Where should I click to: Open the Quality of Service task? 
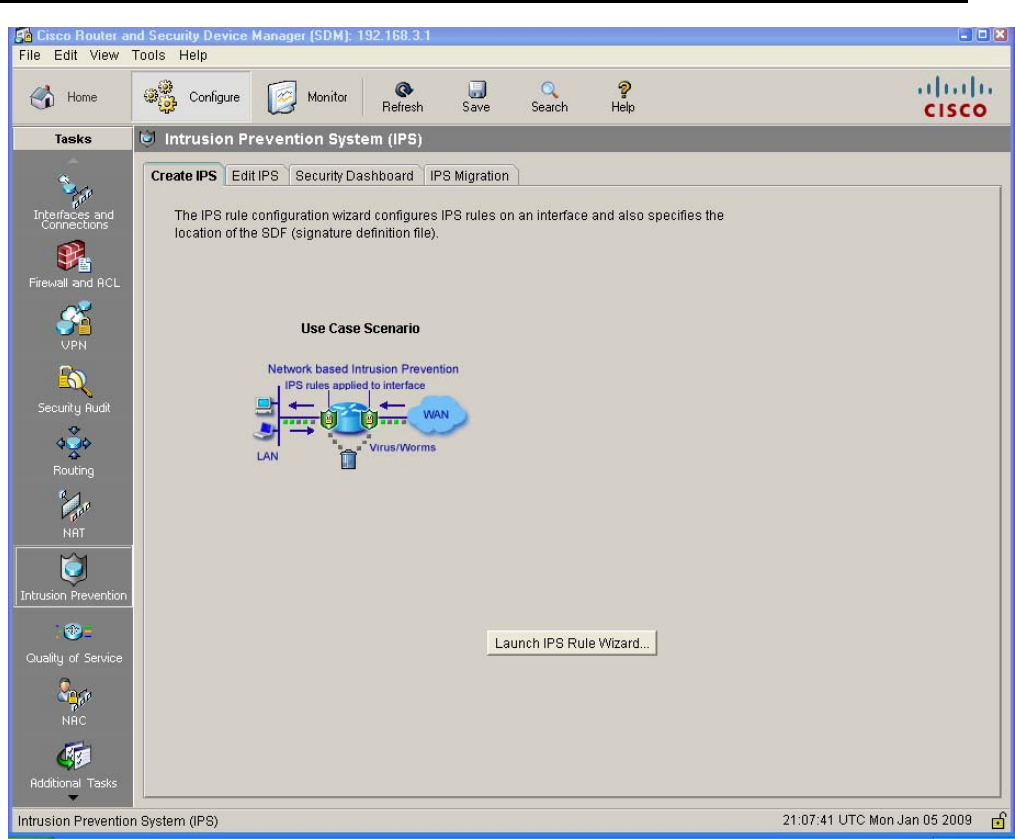point(74,644)
